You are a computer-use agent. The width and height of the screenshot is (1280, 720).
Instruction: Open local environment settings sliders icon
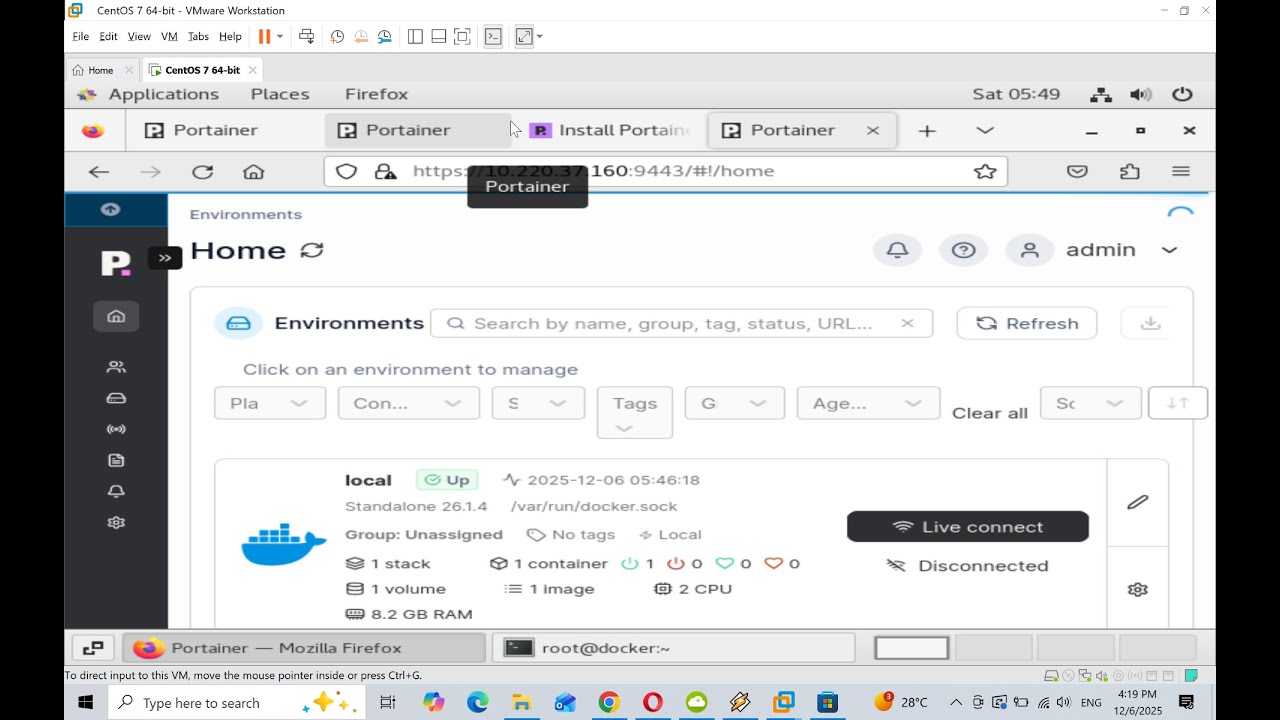[1137, 589]
